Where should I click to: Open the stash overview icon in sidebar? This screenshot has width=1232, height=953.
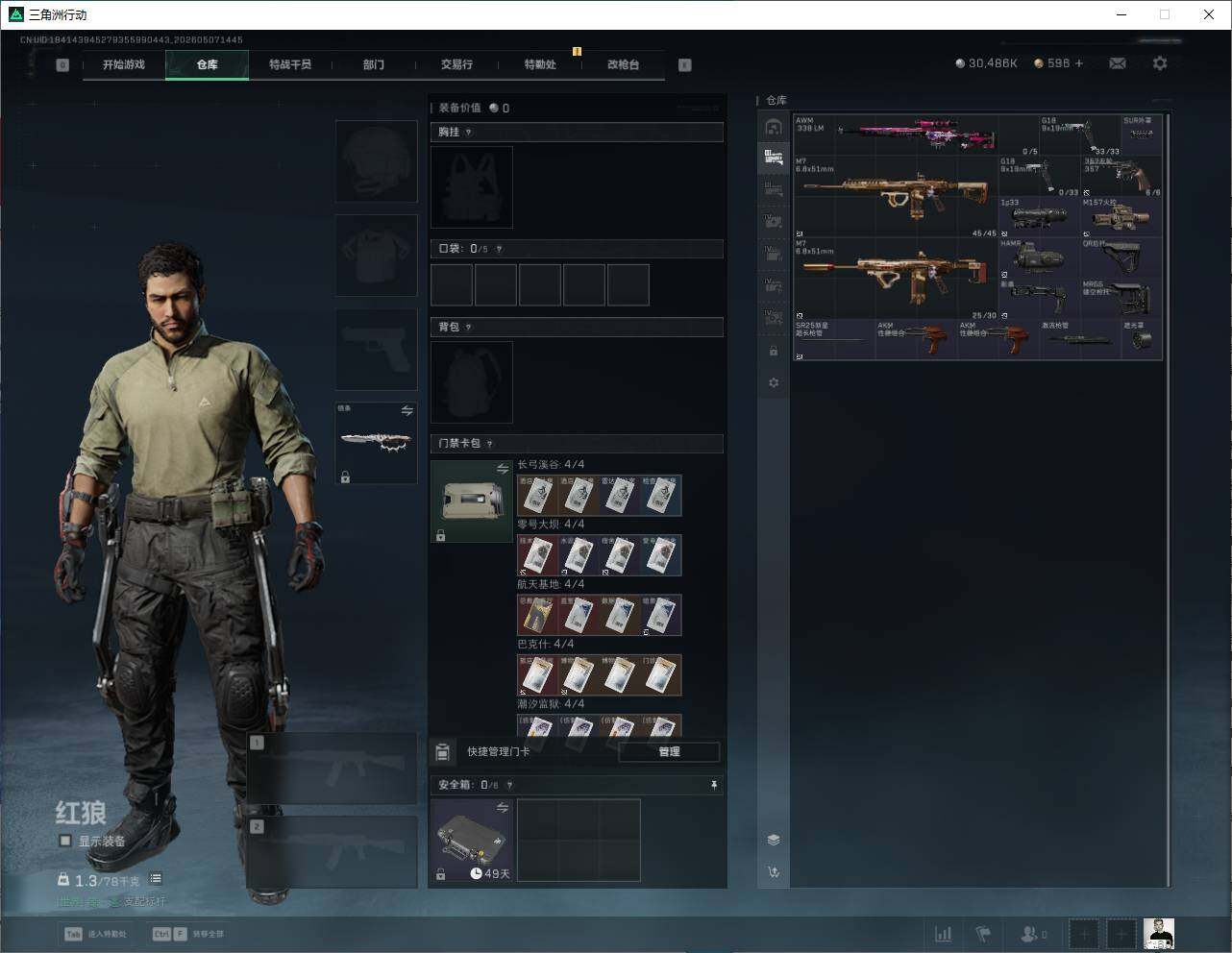coord(774,127)
